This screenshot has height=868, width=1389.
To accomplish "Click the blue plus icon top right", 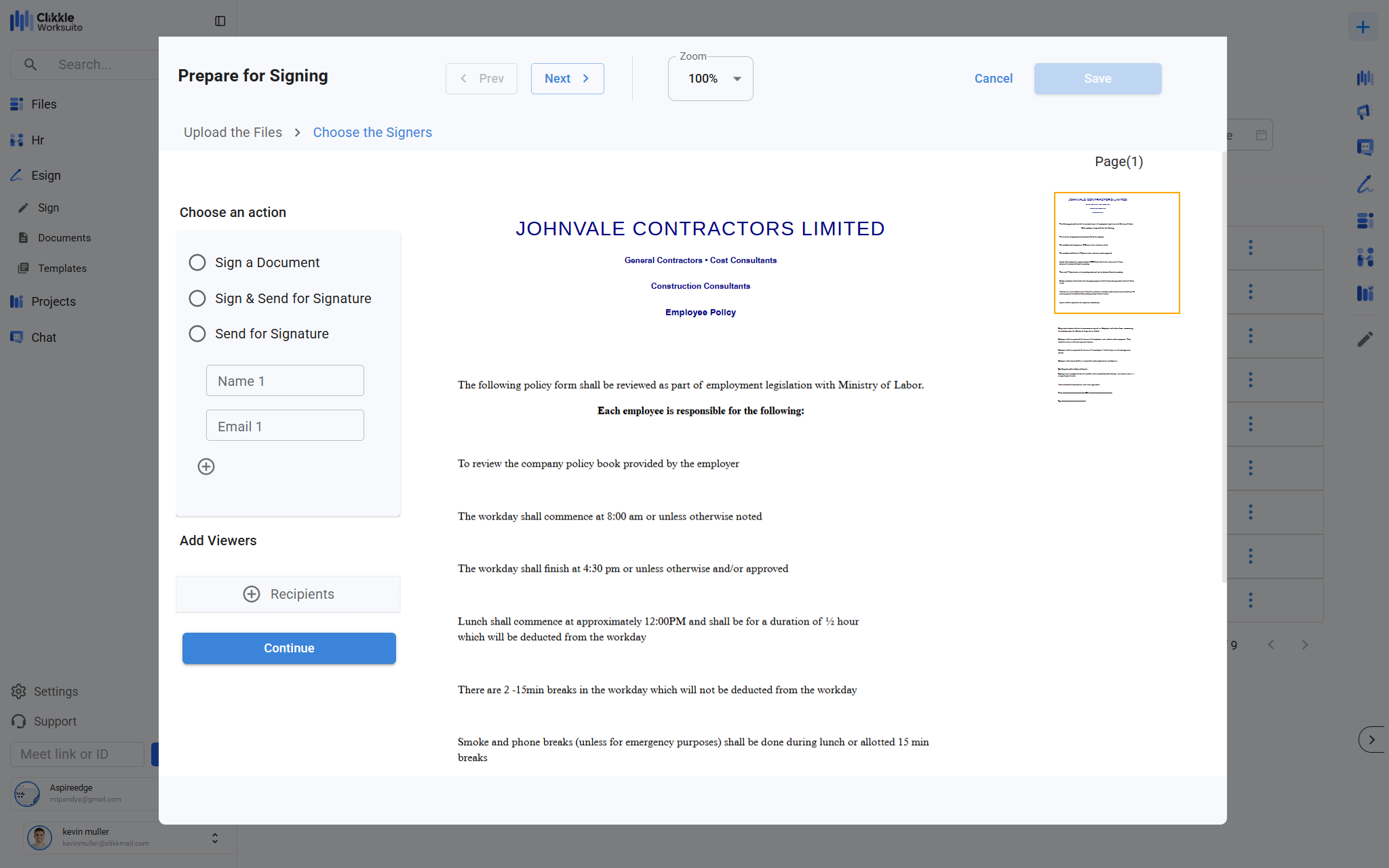I will click(x=1363, y=27).
